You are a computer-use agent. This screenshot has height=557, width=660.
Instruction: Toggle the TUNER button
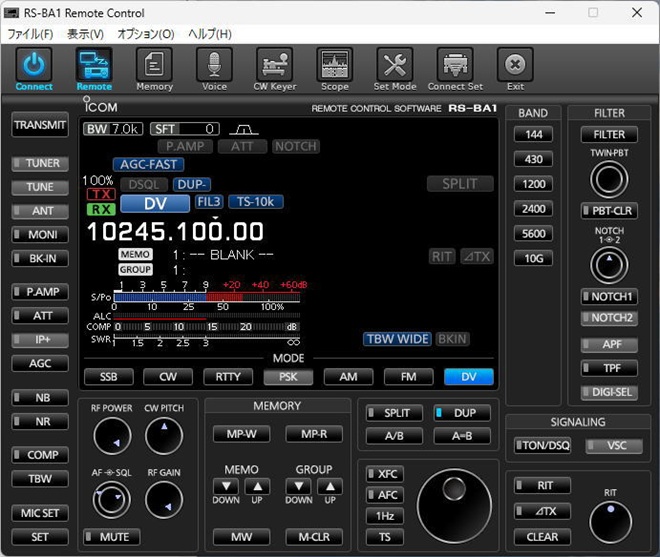[x=40, y=163]
